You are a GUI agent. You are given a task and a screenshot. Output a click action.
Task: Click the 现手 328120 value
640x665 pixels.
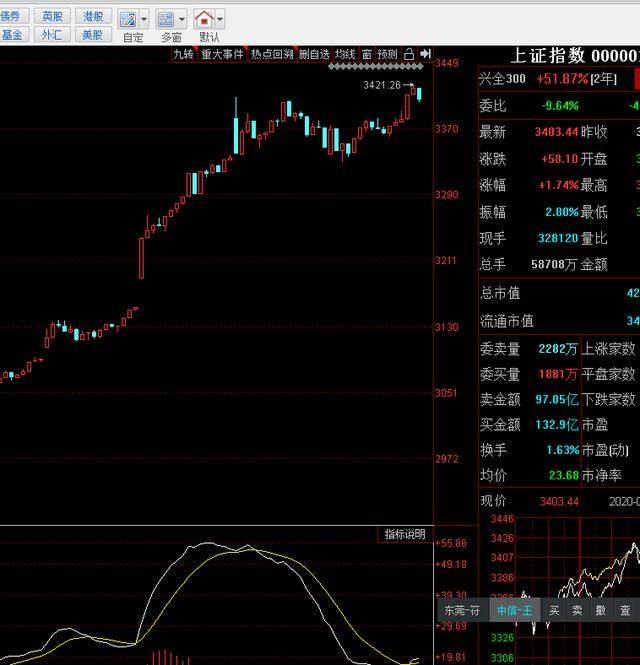click(x=558, y=238)
